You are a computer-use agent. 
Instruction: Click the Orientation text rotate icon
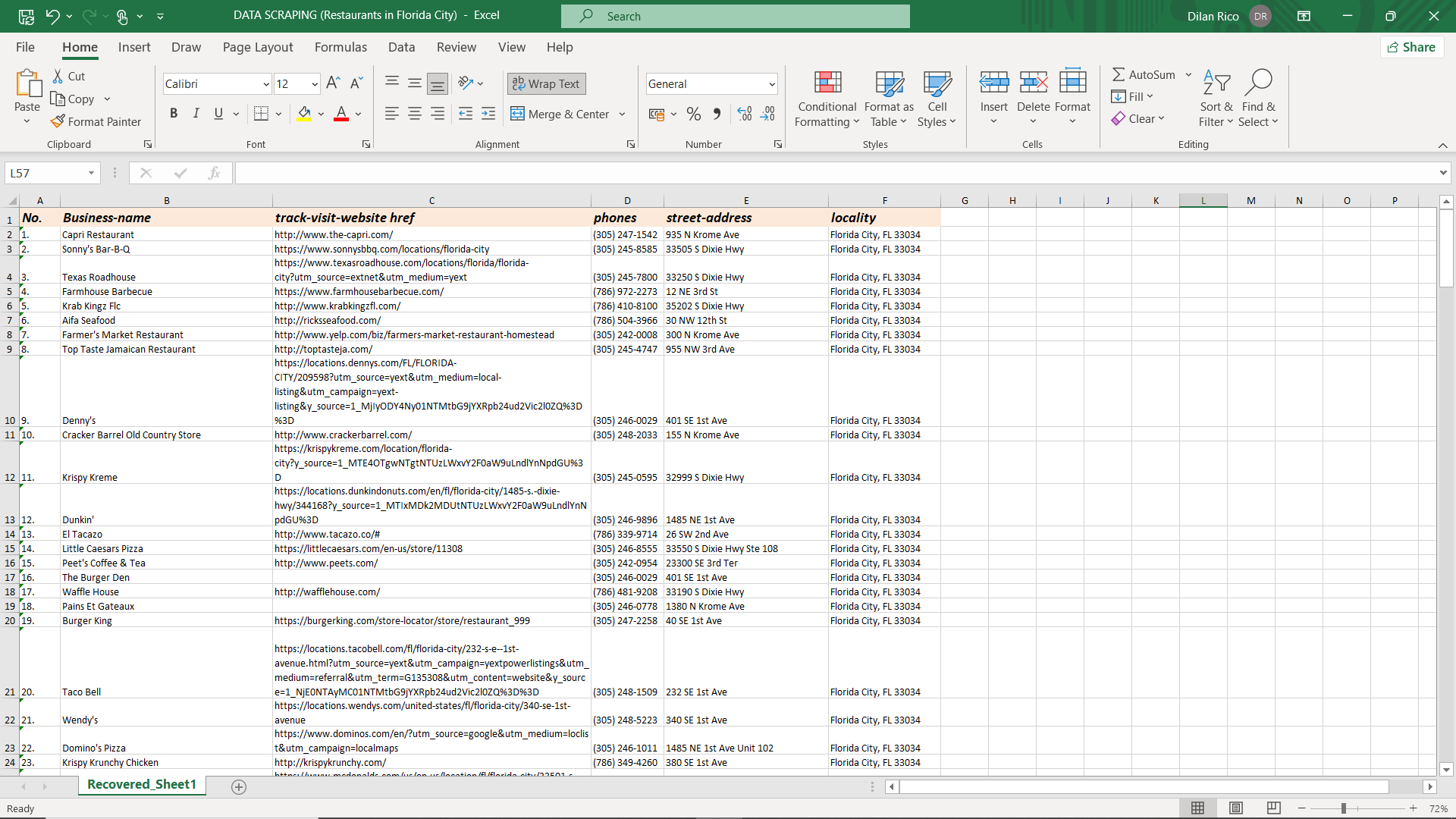466,83
